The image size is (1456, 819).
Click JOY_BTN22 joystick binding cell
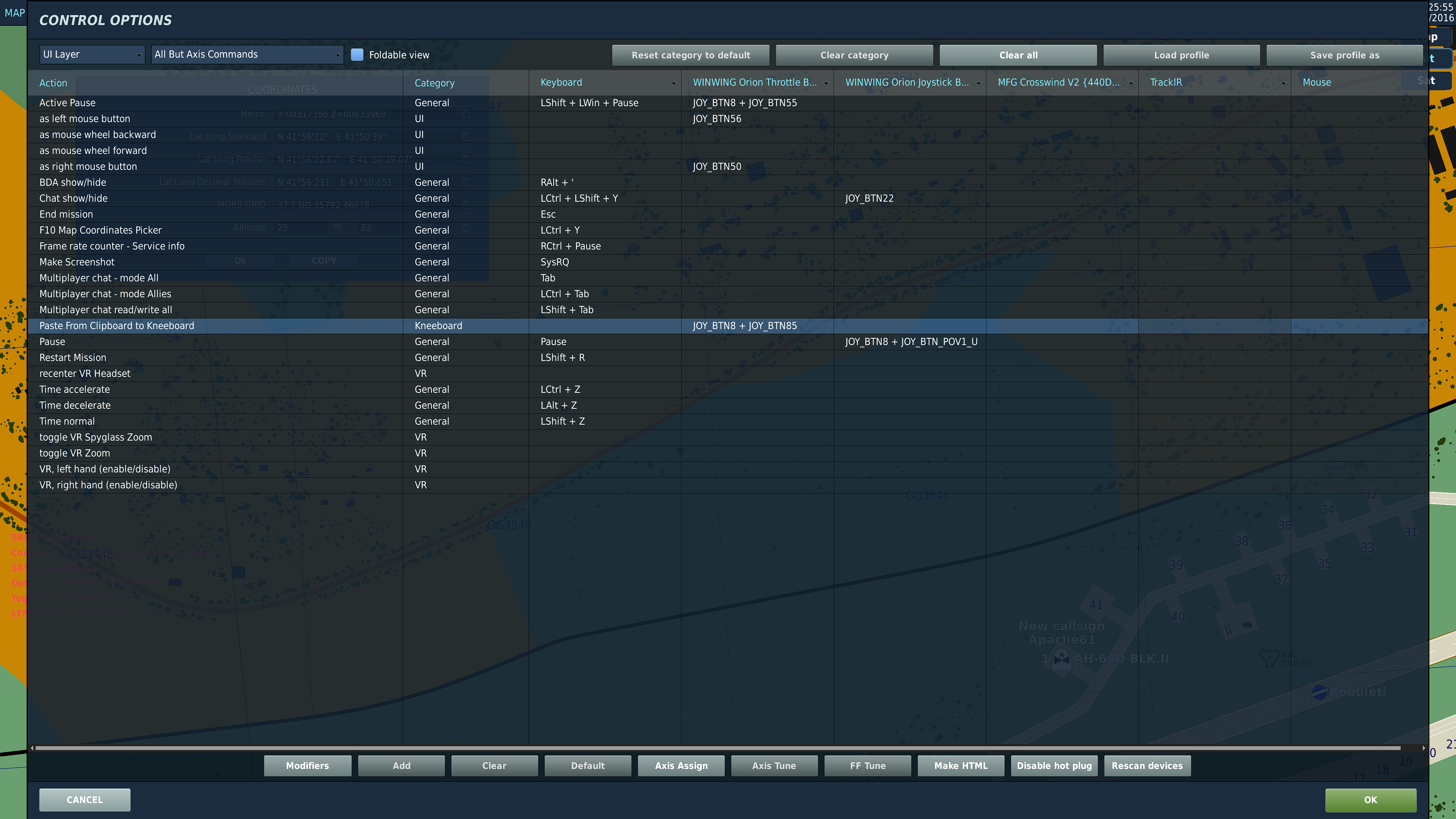pyautogui.click(x=910, y=198)
